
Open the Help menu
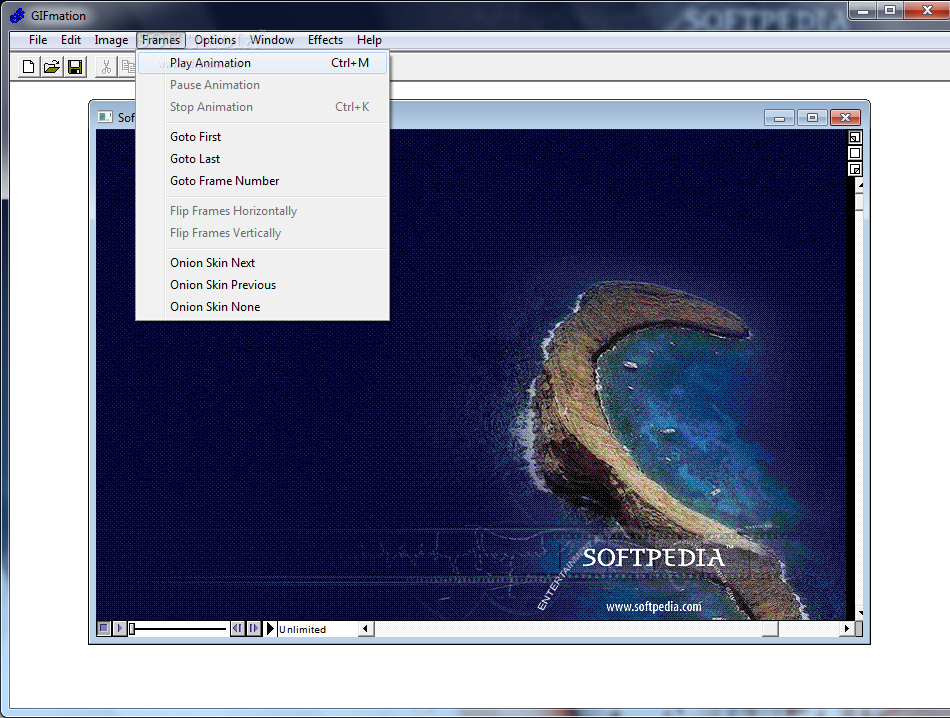click(x=369, y=40)
